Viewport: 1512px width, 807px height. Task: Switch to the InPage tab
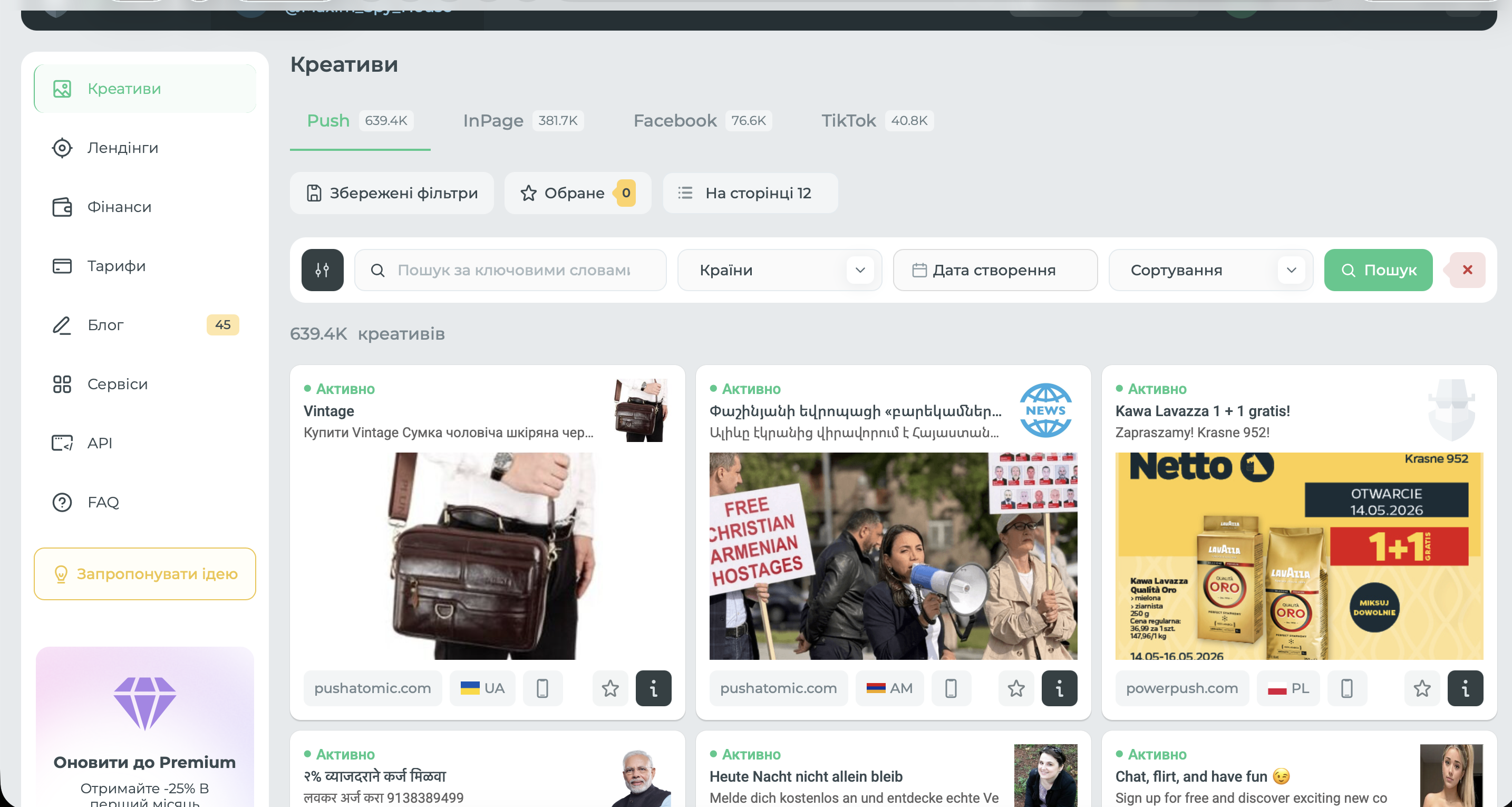click(522, 121)
